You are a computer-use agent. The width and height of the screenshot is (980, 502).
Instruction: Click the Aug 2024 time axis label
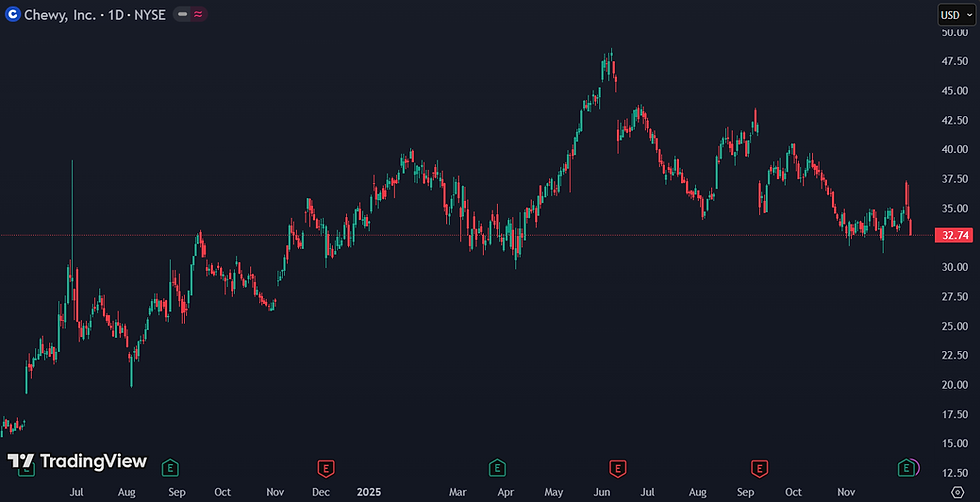tap(127, 492)
